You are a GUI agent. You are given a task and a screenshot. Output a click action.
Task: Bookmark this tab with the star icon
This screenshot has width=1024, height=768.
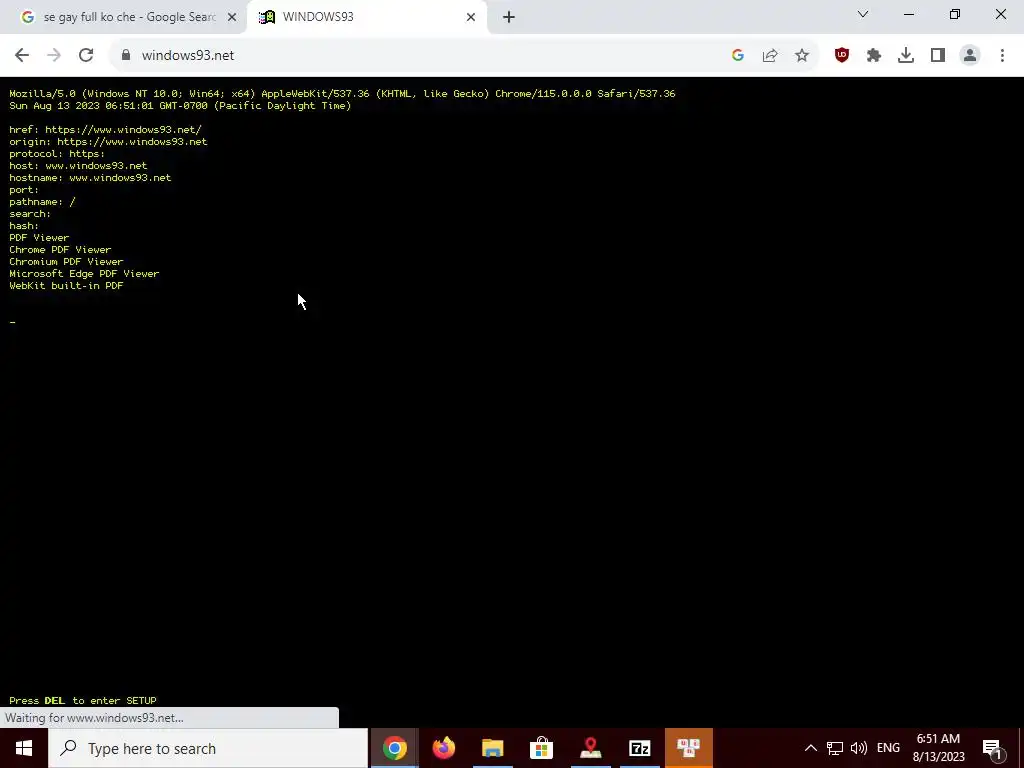pos(802,56)
